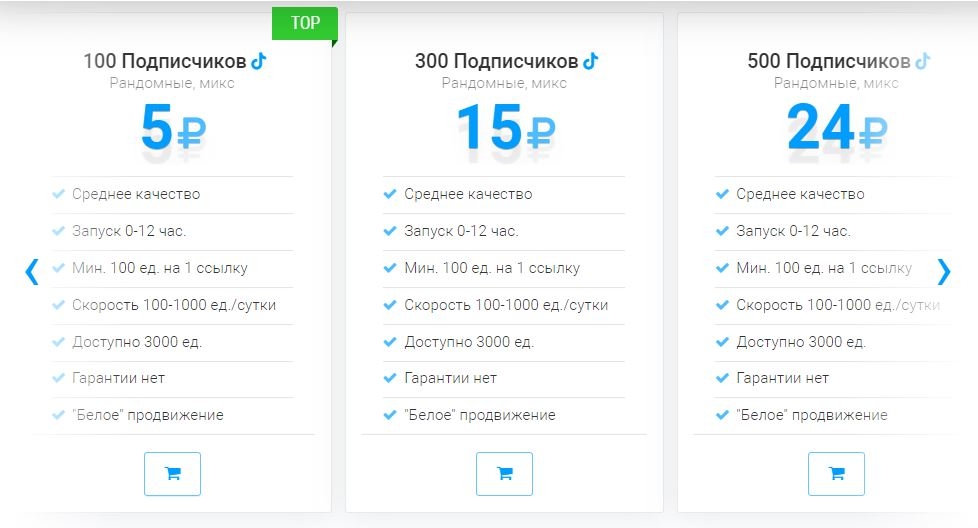
Task: Show next packages with right arrow
Action: click(943, 271)
